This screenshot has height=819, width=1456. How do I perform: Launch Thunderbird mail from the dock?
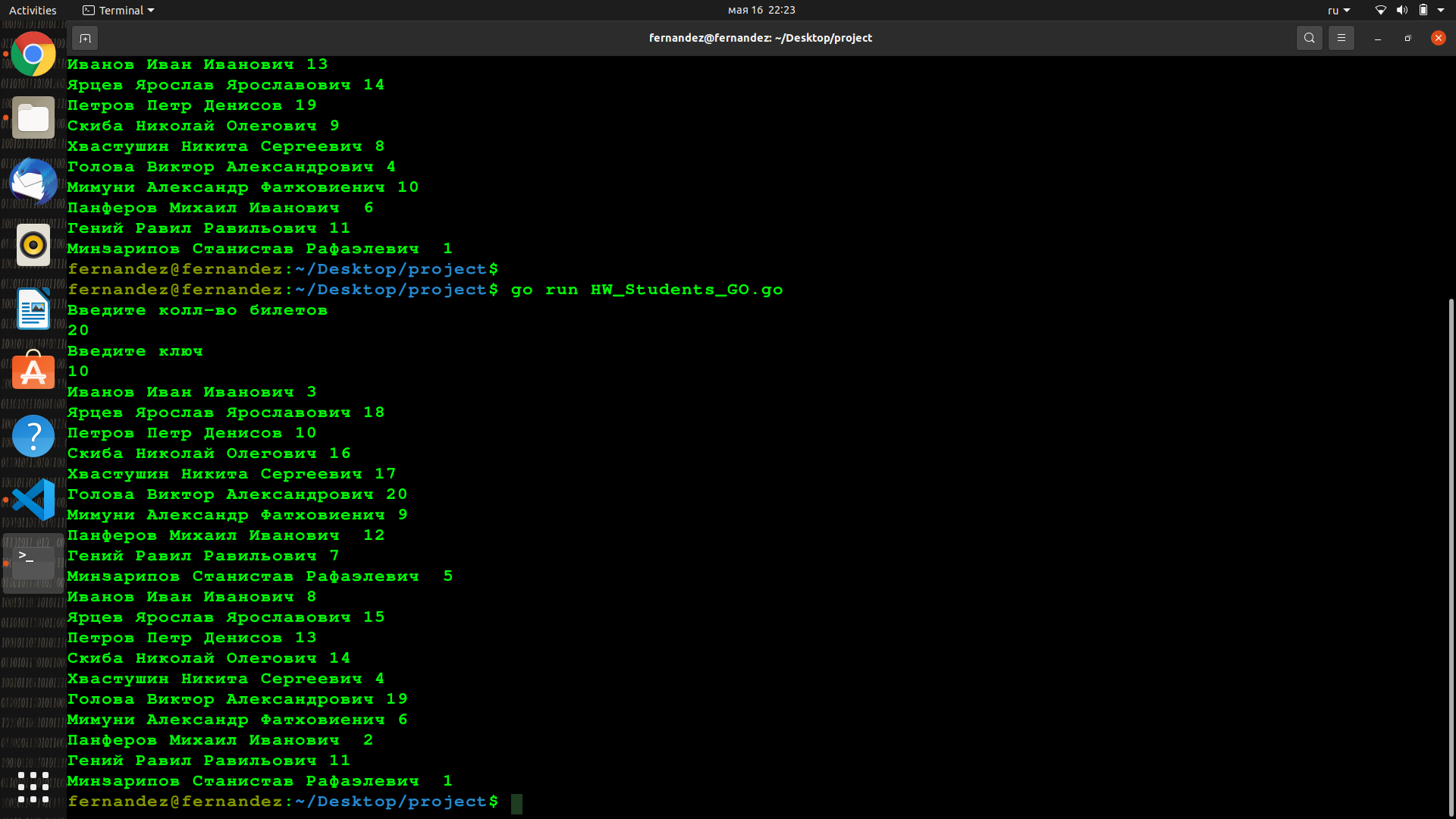(33, 181)
